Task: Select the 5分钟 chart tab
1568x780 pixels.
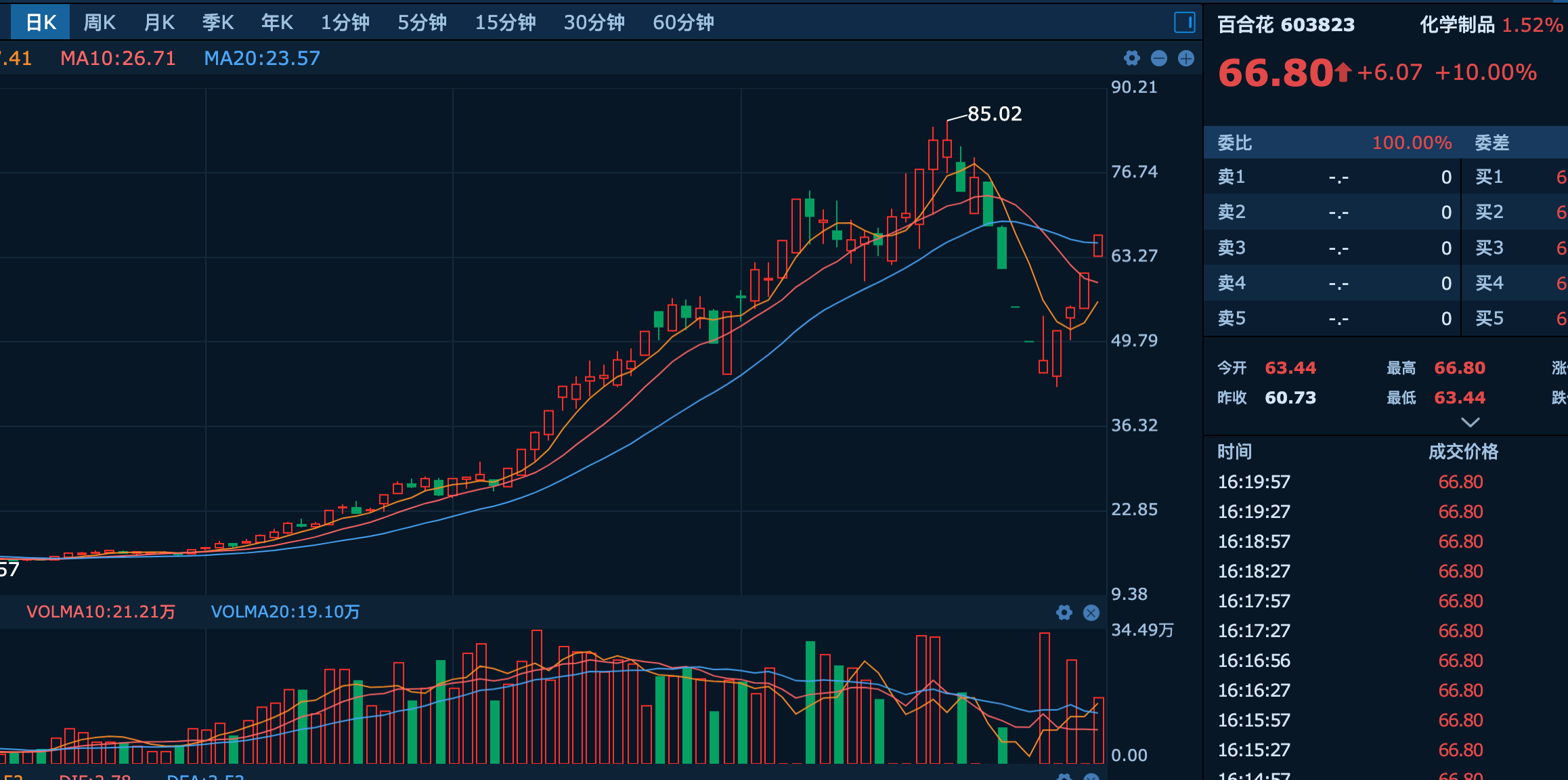Action: point(422,22)
